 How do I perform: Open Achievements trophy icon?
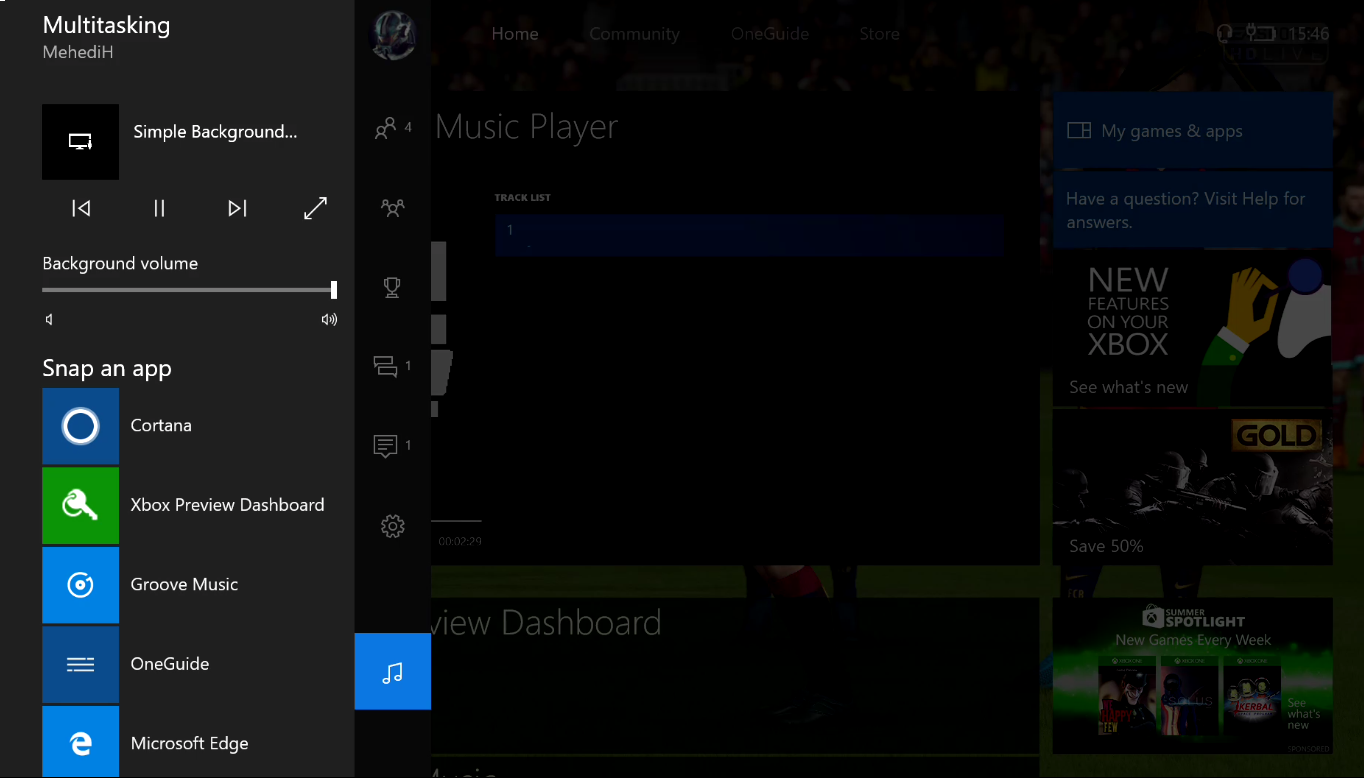[x=392, y=287]
